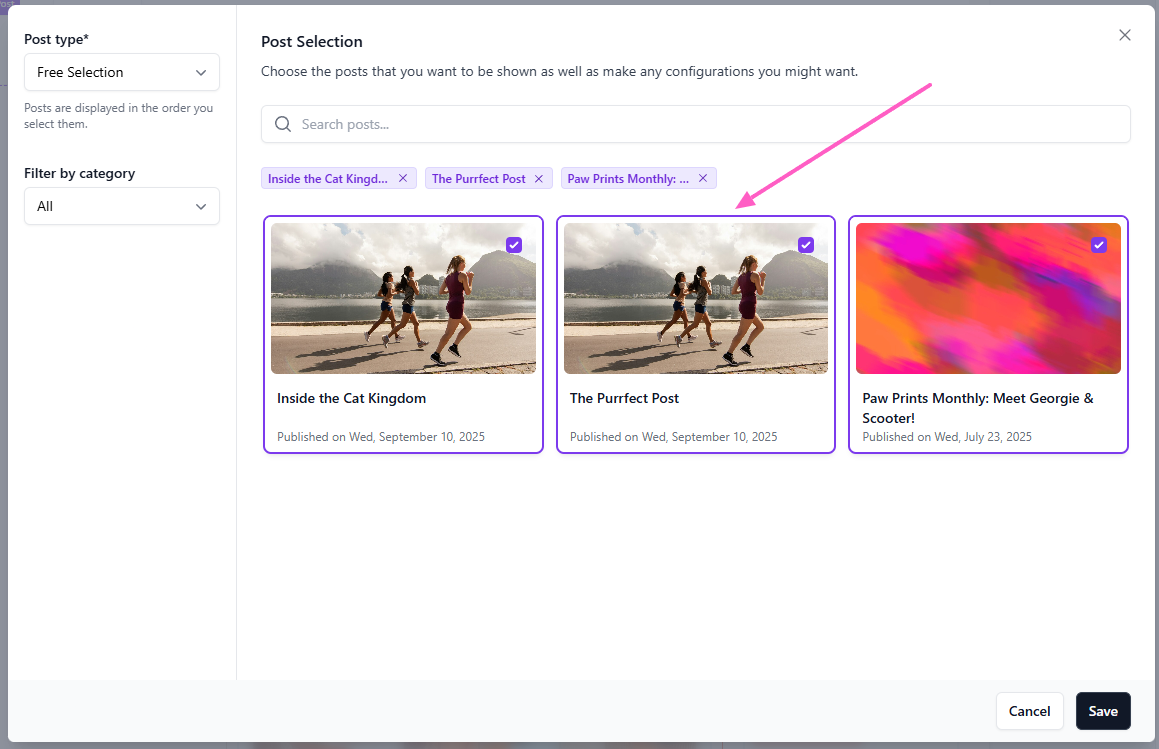Click the search magnifier icon
1159x749 pixels.
point(283,124)
